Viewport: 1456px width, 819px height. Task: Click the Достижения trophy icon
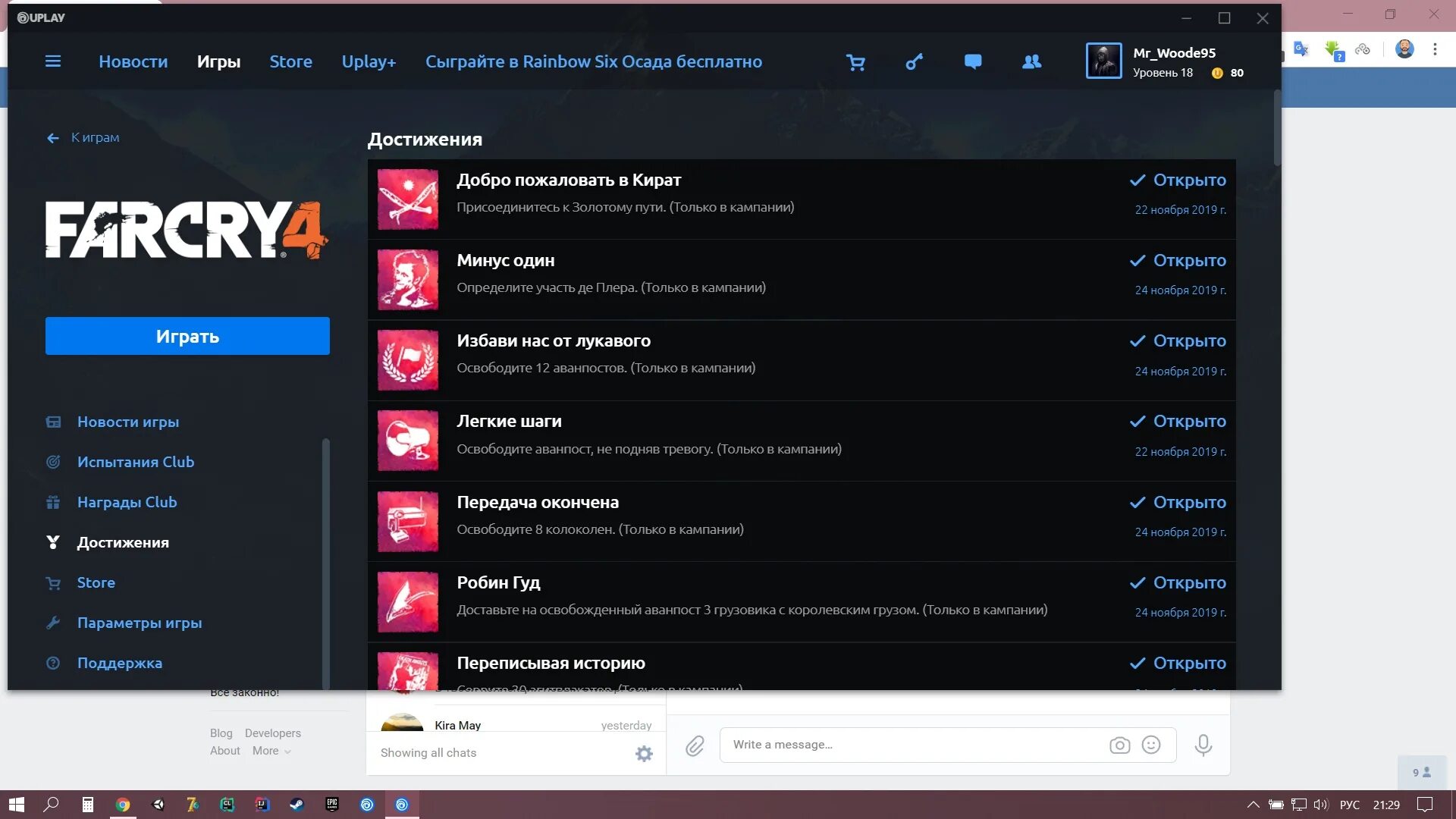(53, 543)
